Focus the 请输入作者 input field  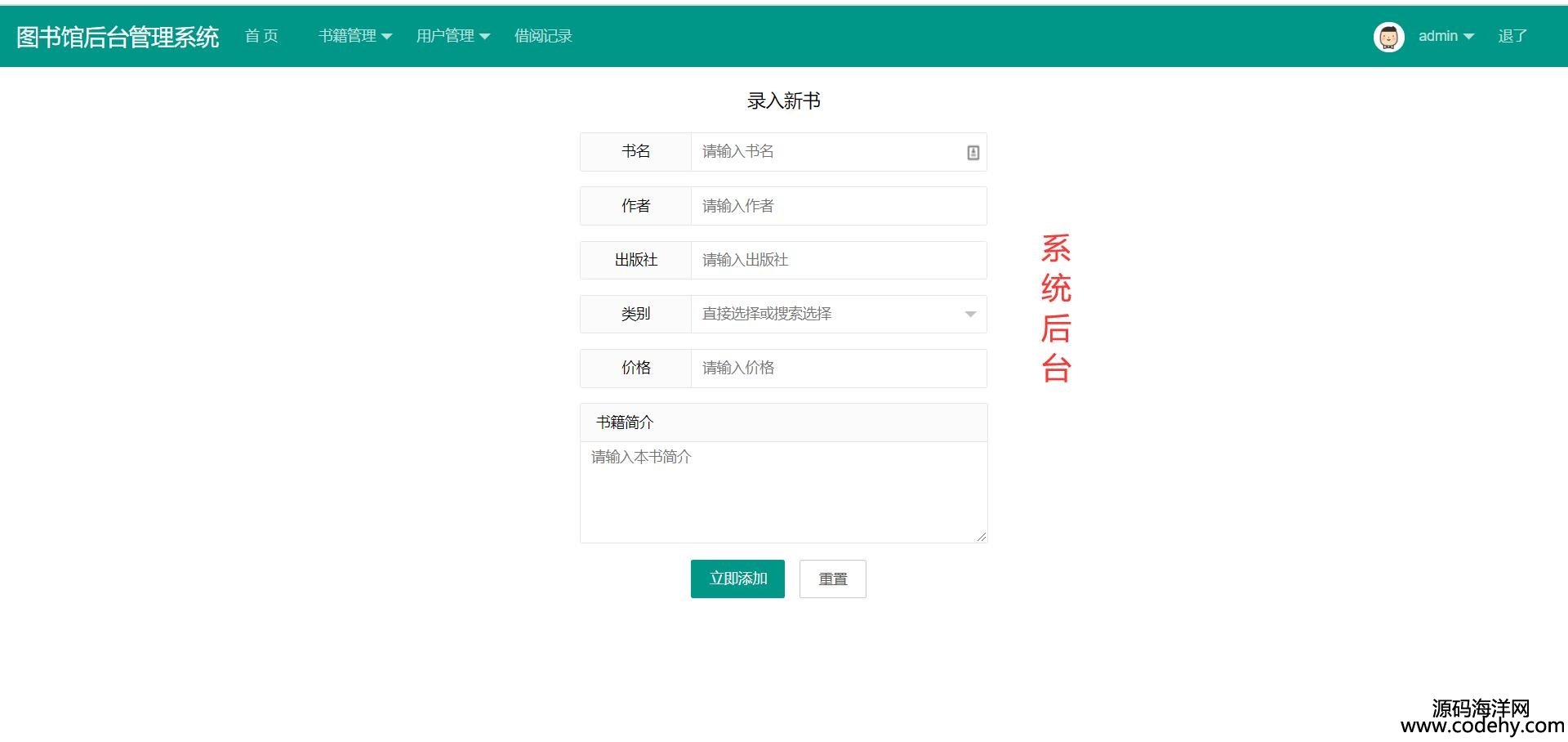(839, 206)
